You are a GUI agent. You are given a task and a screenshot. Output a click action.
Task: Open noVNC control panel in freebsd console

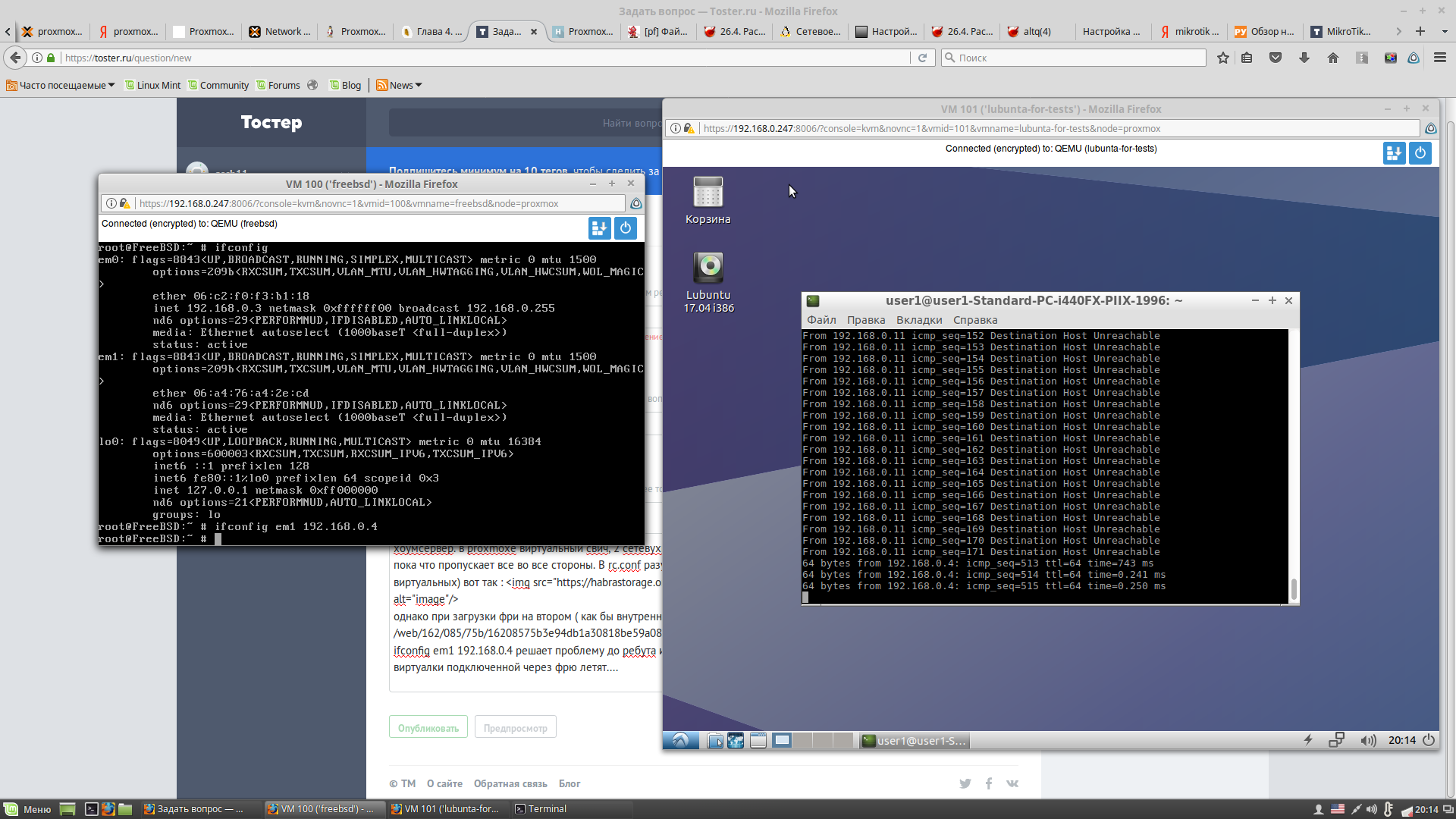[x=599, y=227]
